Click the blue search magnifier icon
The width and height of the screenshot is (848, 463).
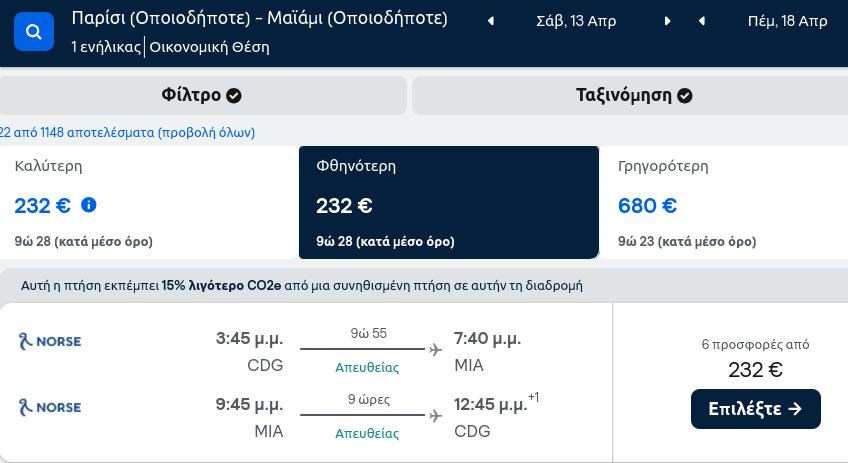[x=34, y=32]
